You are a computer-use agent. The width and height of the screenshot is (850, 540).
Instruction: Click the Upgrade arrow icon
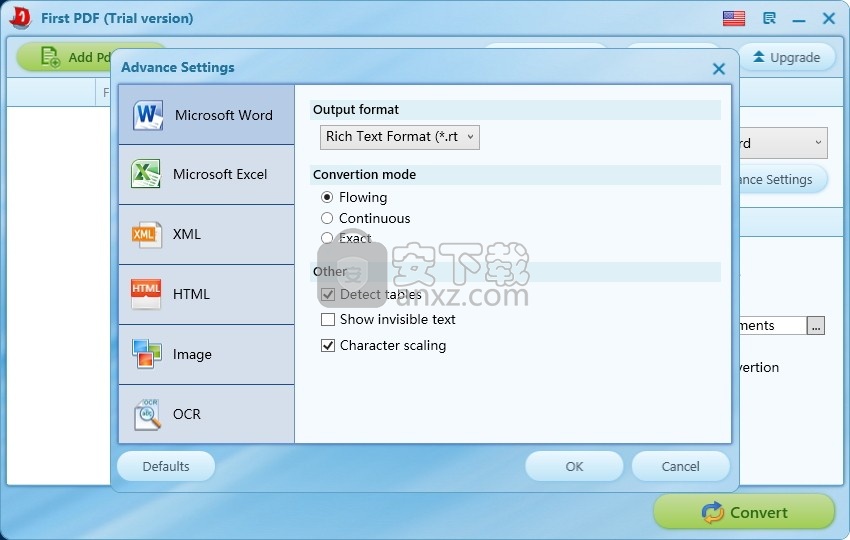(x=759, y=57)
